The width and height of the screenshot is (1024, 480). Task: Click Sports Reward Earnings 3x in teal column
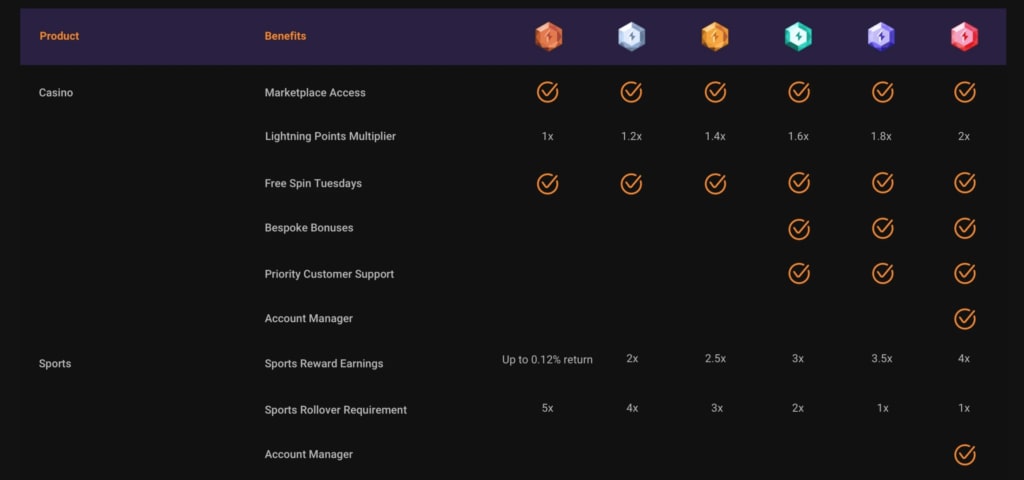798,359
